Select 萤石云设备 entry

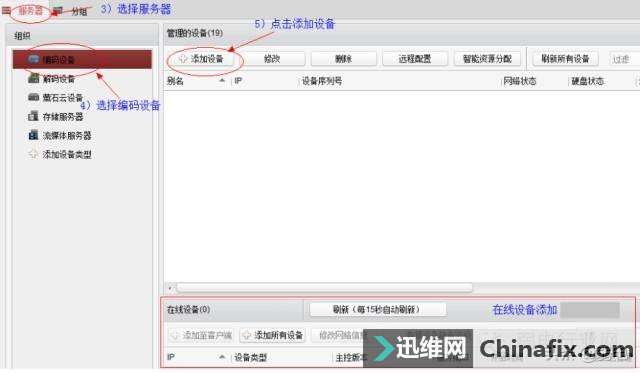tap(62, 98)
